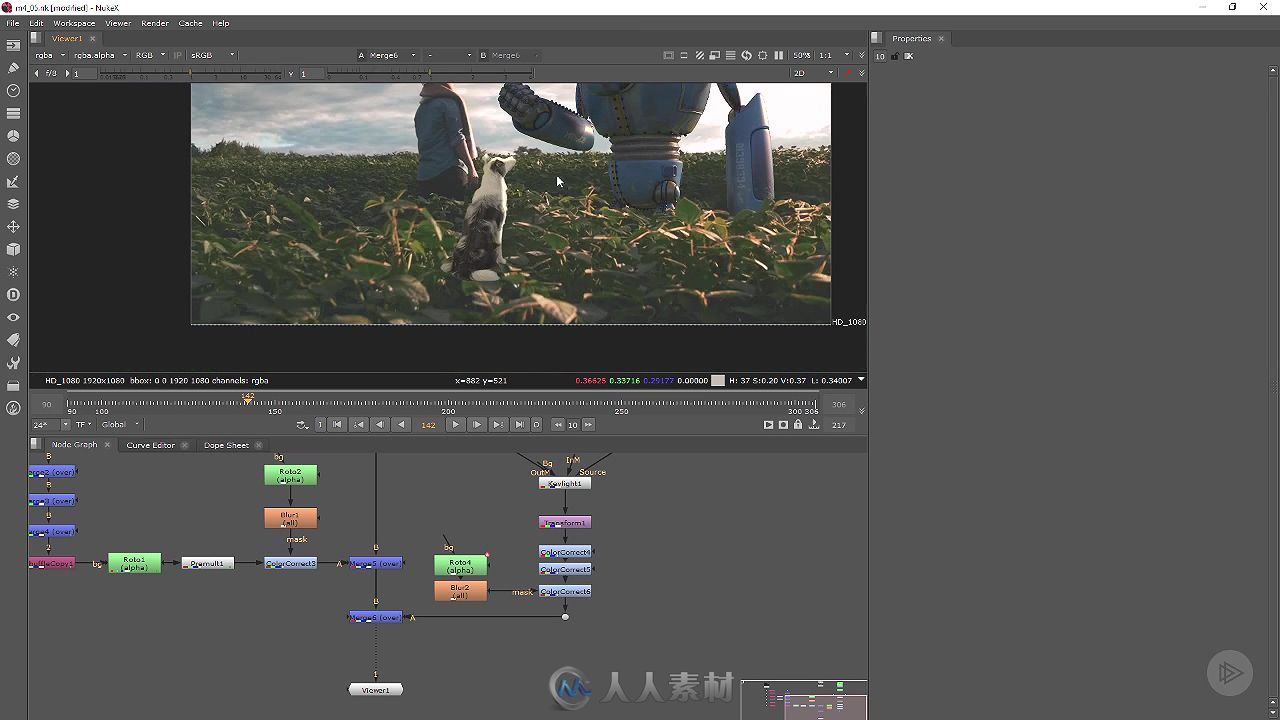Play the timeline backward

coord(401,425)
